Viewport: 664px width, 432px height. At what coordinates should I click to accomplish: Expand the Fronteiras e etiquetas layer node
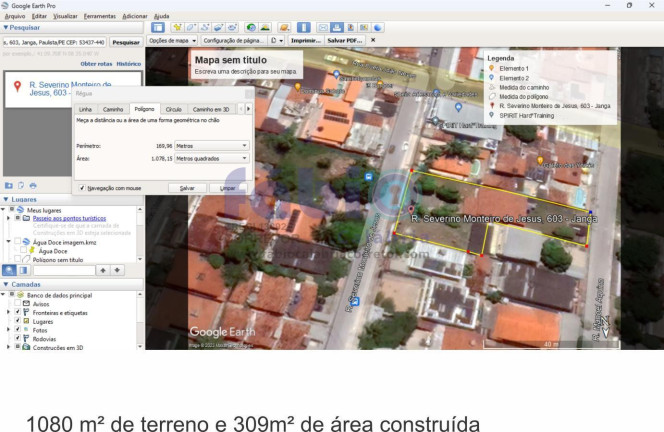8,312
